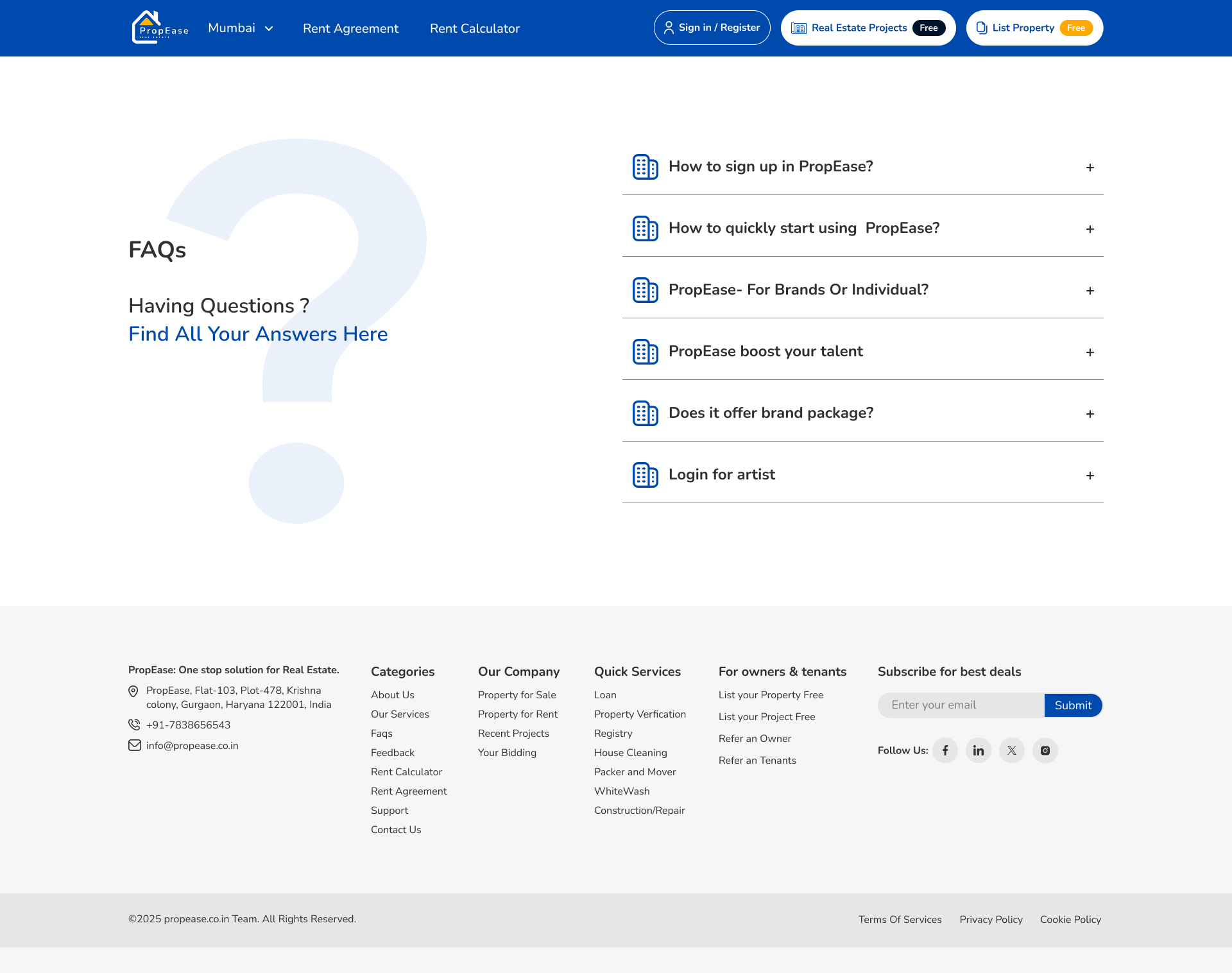Click the List Property document icon
1232x973 pixels.
tap(982, 28)
